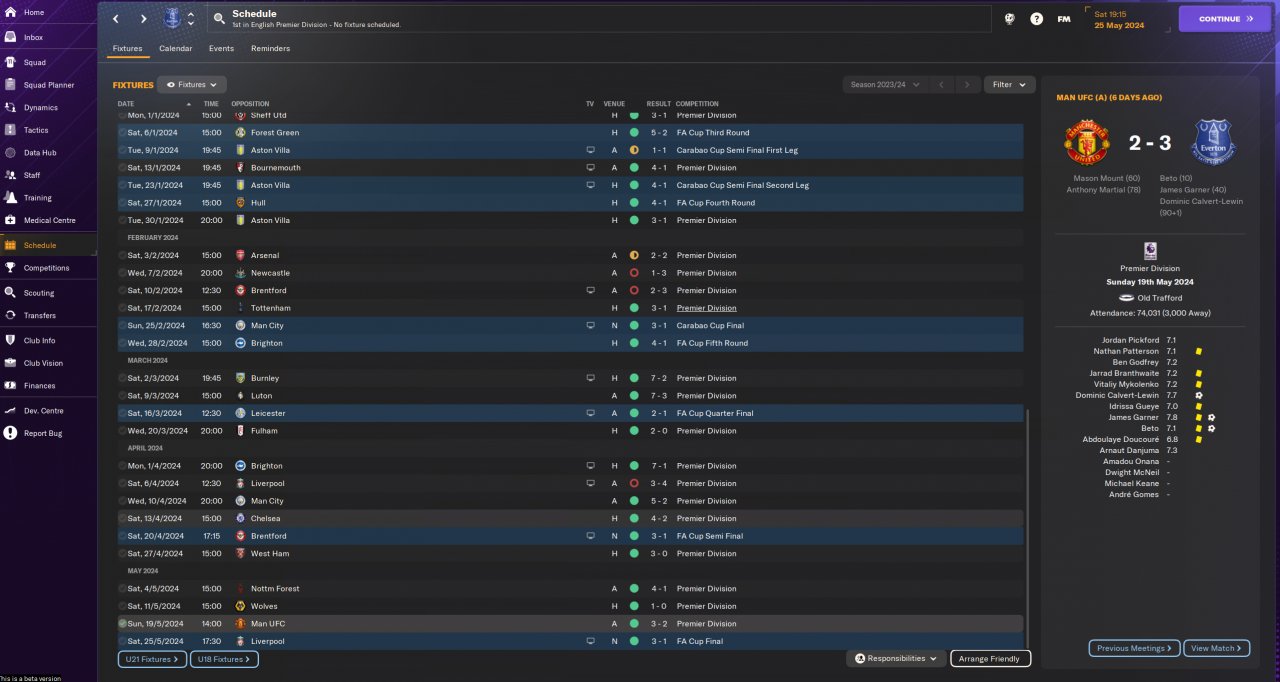The height and width of the screenshot is (682, 1280).
Task: Click the Manchester United crest in match panel
Action: pos(1085,143)
